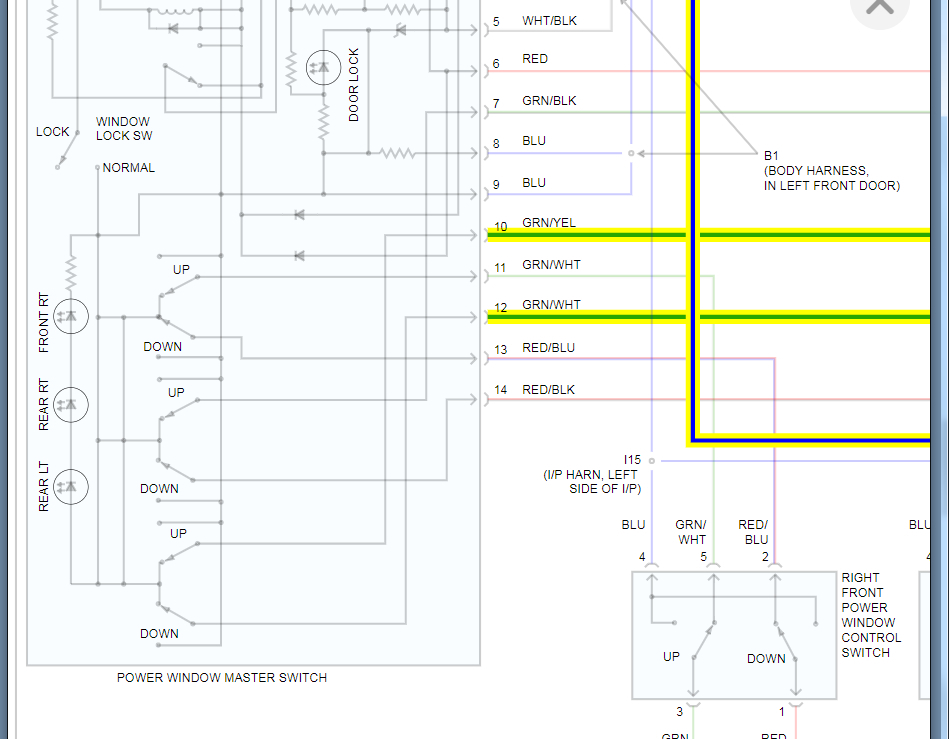The image size is (949, 739).
Task: Click the B1 splice circle on BLU wire
Action: [631, 154]
